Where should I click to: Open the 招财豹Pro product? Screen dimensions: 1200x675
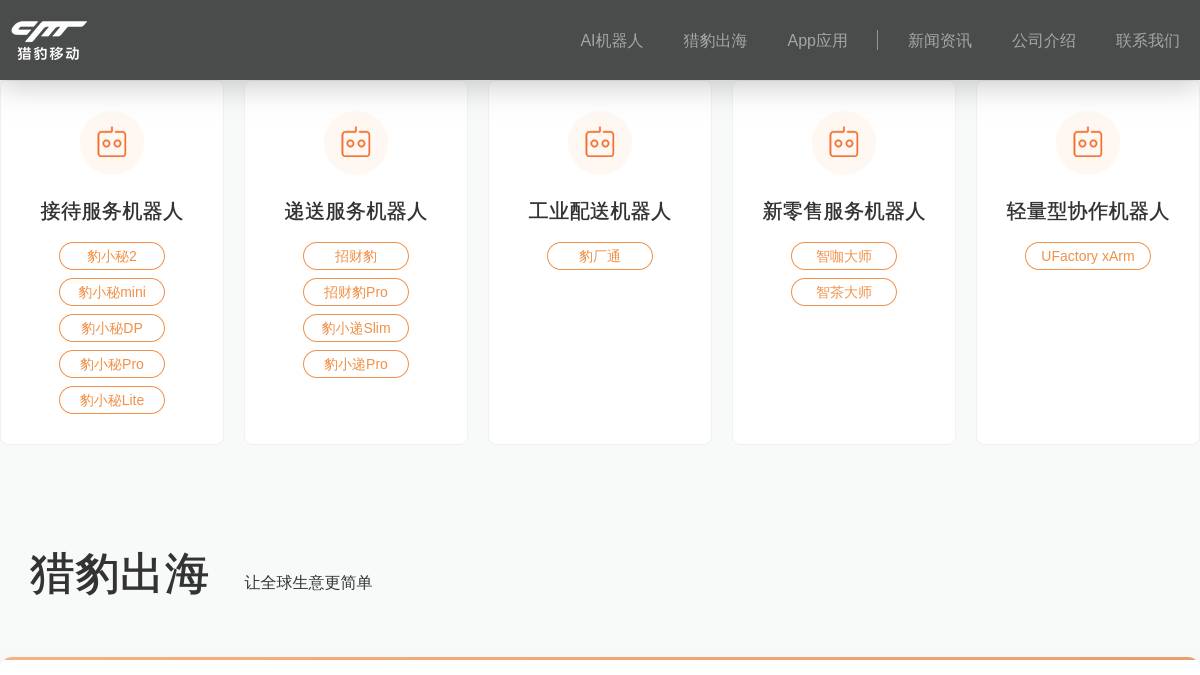pyautogui.click(x=356, y=292)
